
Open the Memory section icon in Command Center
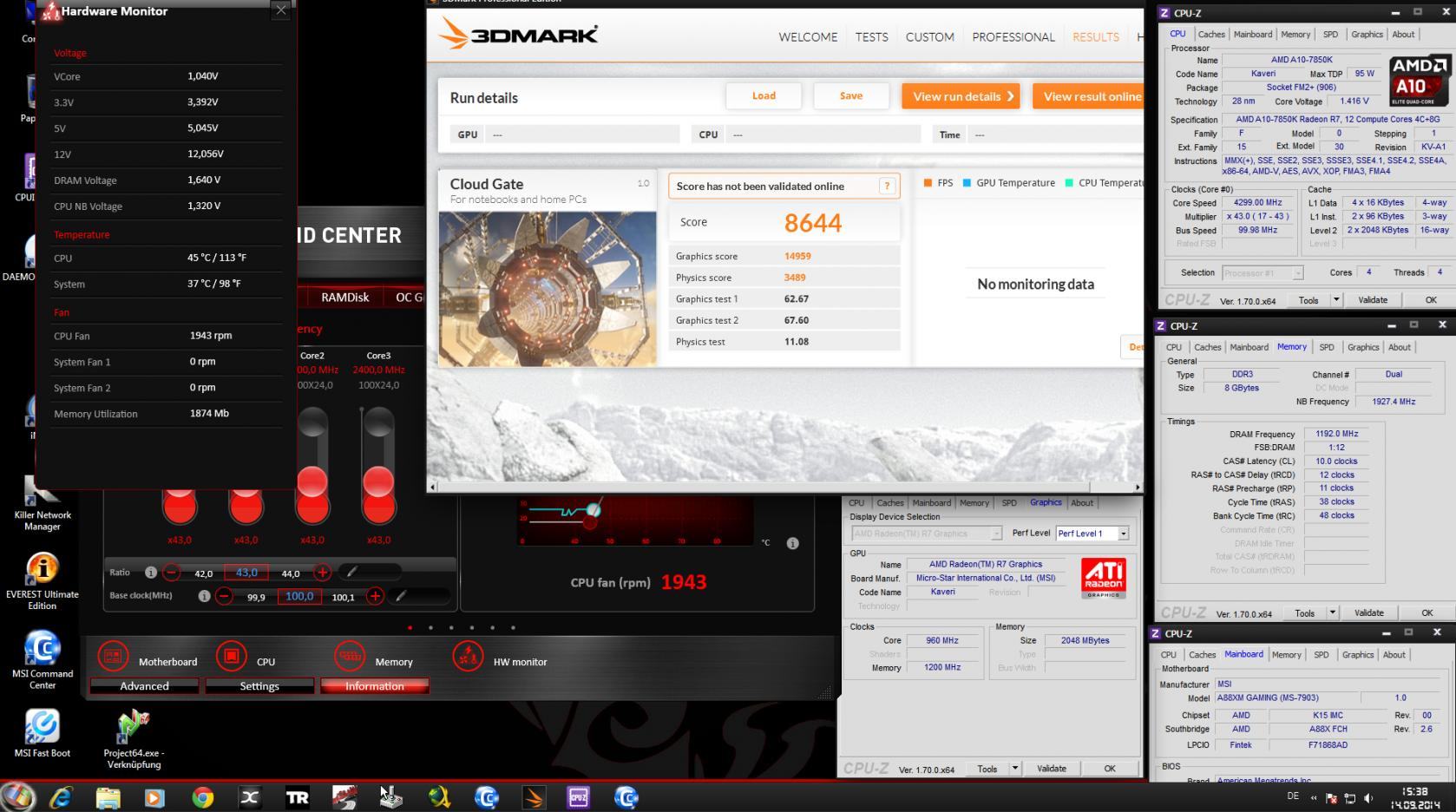(350, 657)
